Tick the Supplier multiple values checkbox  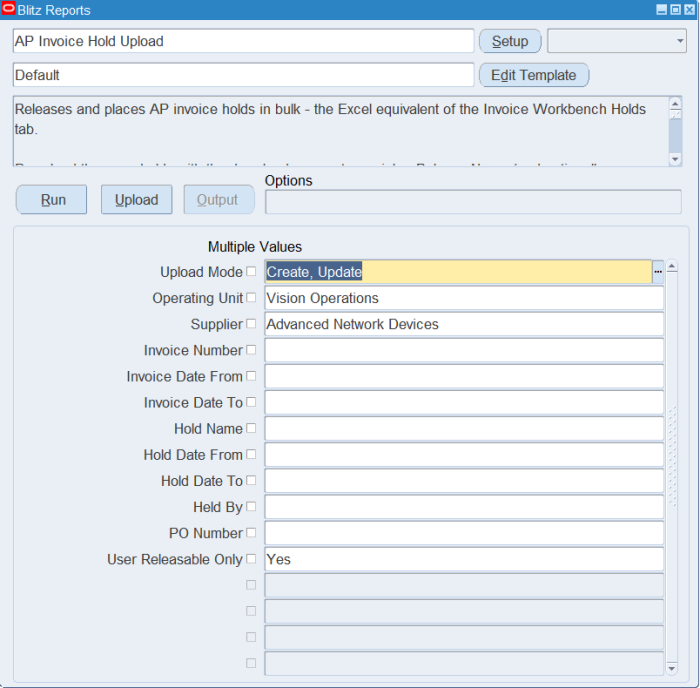coord(251,324)
